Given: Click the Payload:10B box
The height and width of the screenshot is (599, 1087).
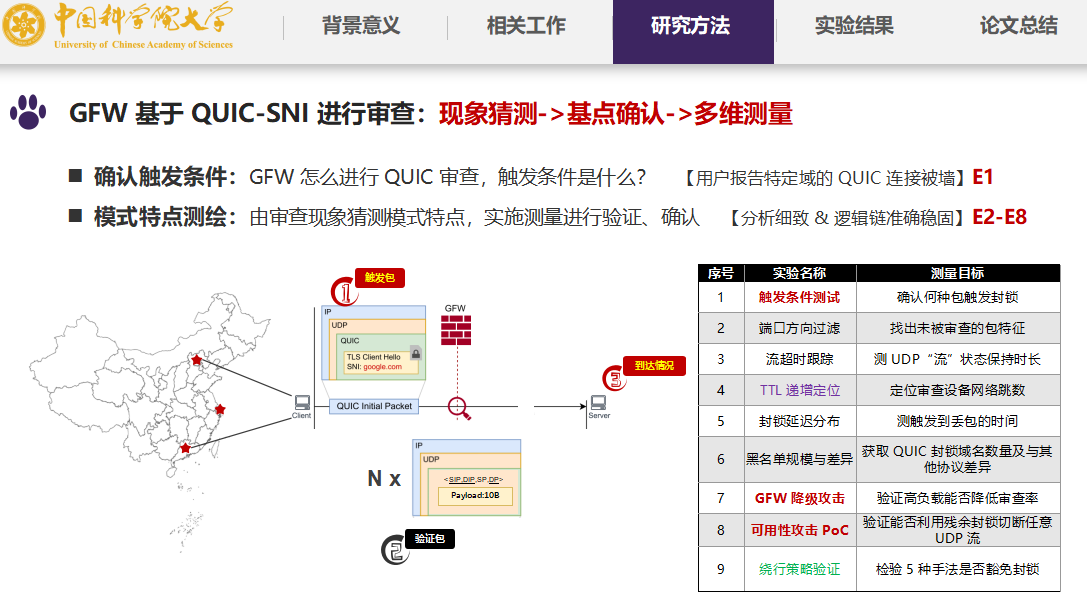Looking at the screenshot, I should 475,496.
